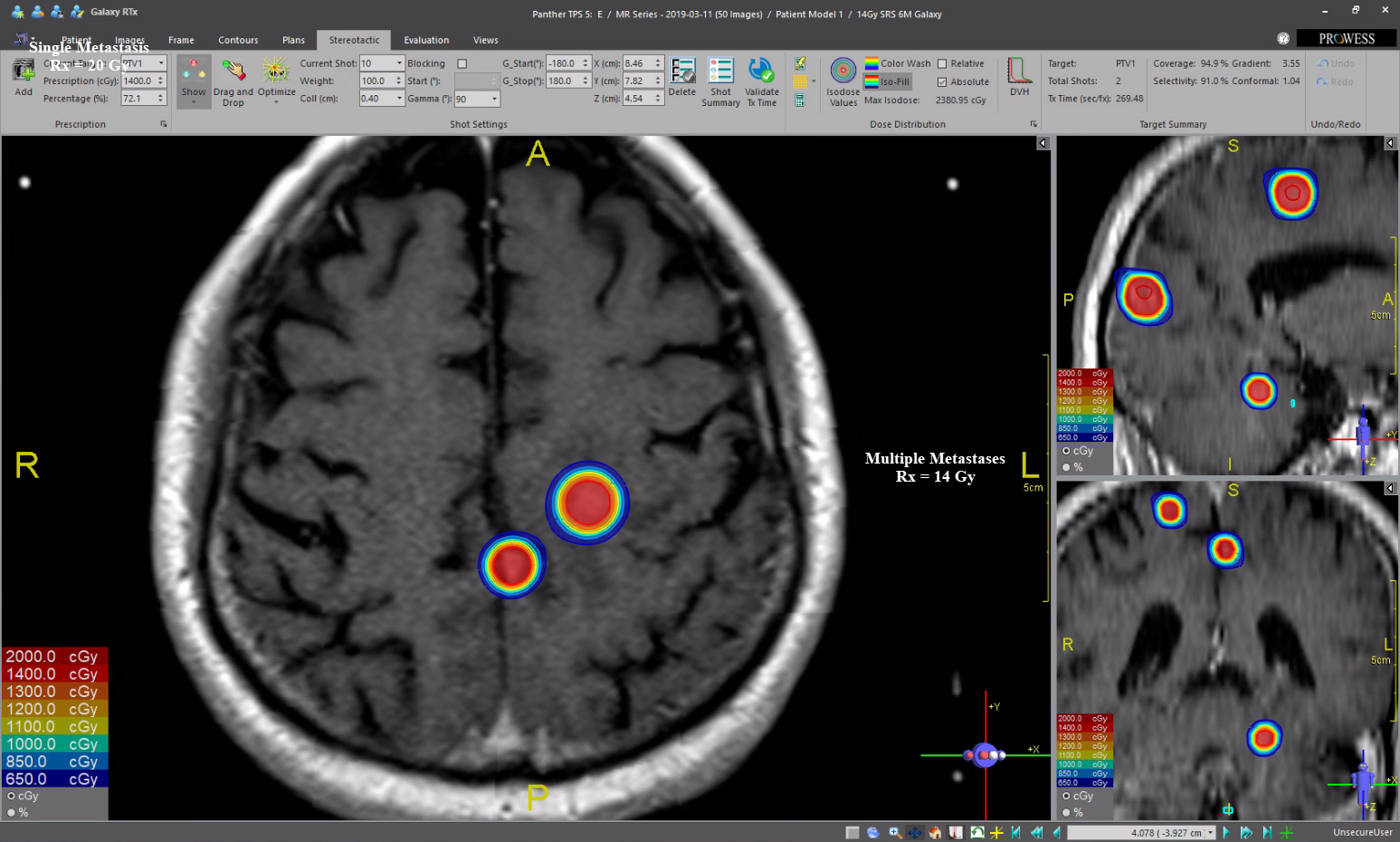Image resolution: width=1400 pixels, height=842 pixels.
Task: Switch to the Evaluation tab
Action: pyautogui.click(x=426, y=40)
